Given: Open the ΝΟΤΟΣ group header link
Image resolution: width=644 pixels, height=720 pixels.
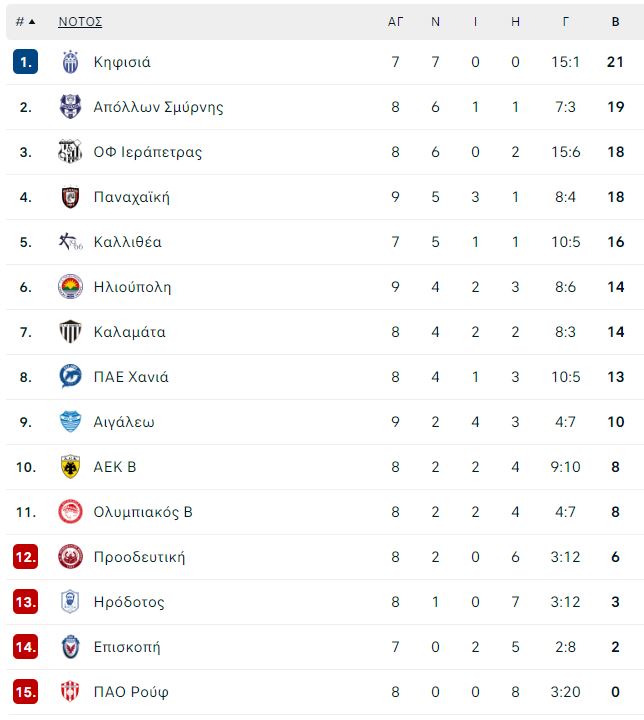Looking at the screenshot, I should (x=80, y=22).
